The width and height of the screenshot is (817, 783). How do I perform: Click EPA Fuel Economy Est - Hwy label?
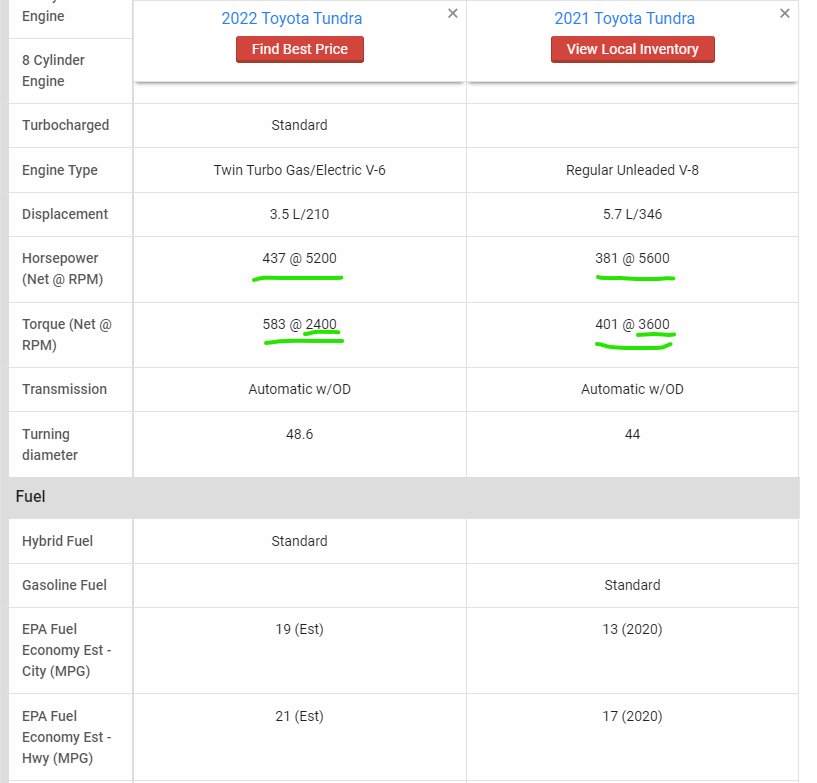point(67,737)
